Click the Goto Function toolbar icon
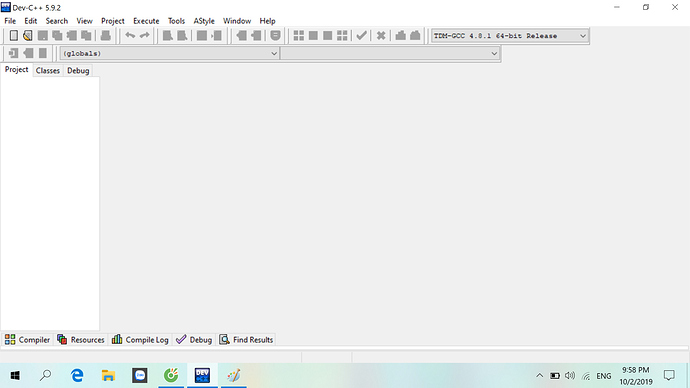Screen dimensions: 690x388 (202, 36)
